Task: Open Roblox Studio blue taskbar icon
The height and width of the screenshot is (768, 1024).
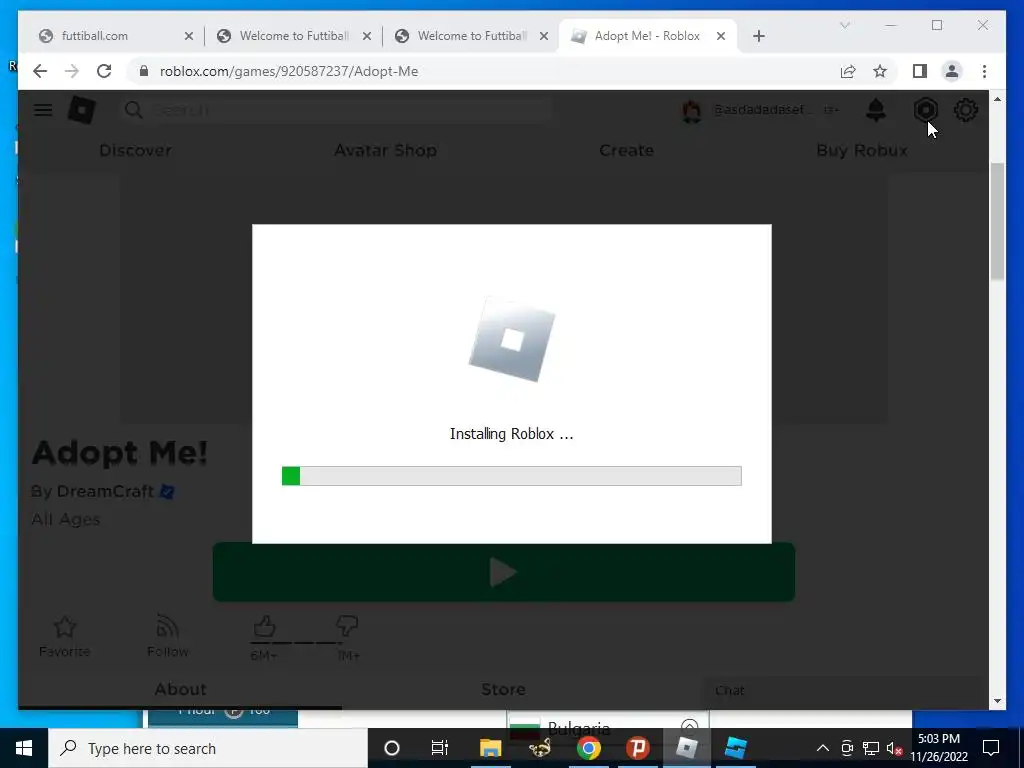Action: [x=735, y=748]
